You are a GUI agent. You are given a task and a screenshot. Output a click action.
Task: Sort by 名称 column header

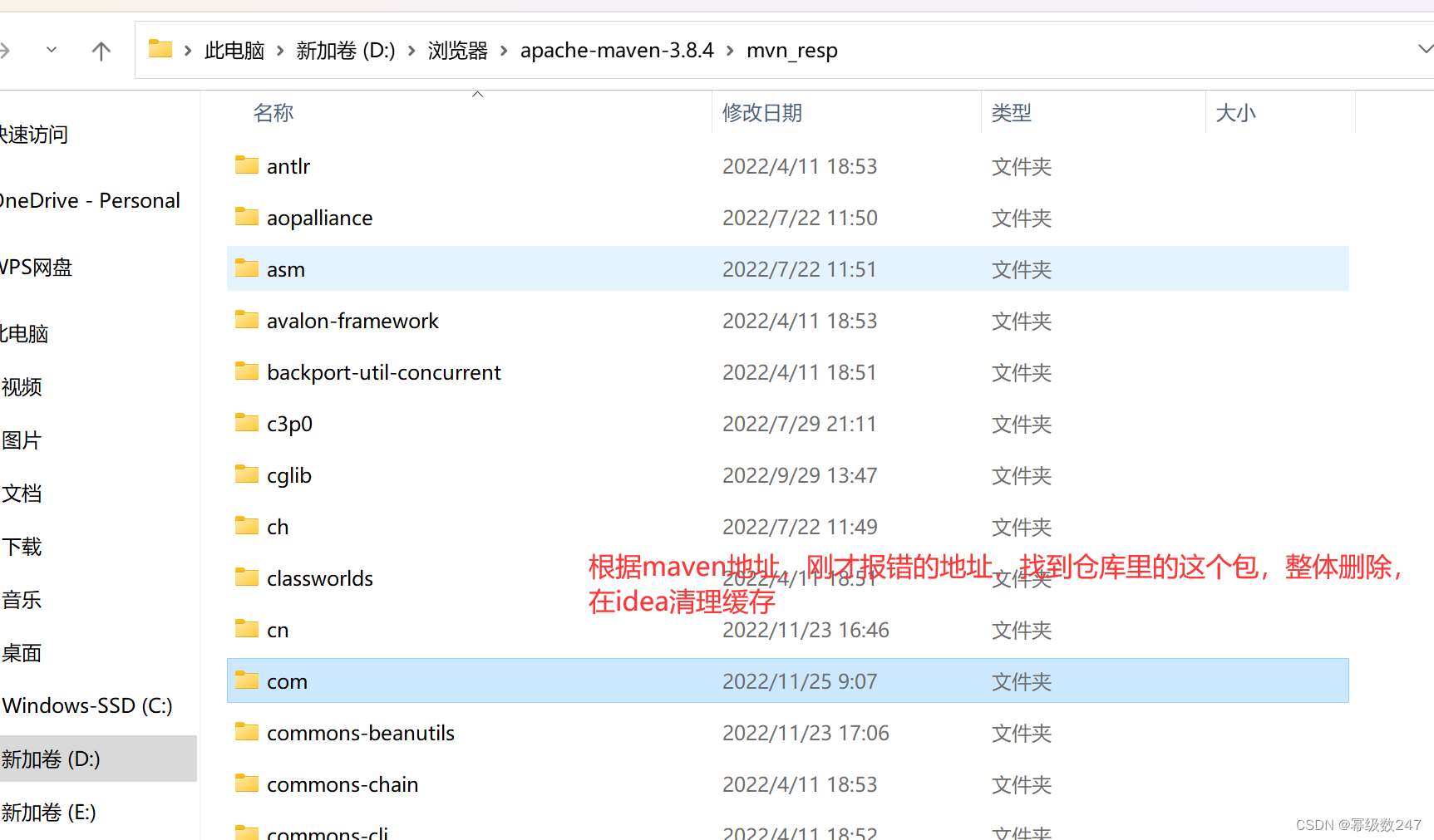pos(273,113)
